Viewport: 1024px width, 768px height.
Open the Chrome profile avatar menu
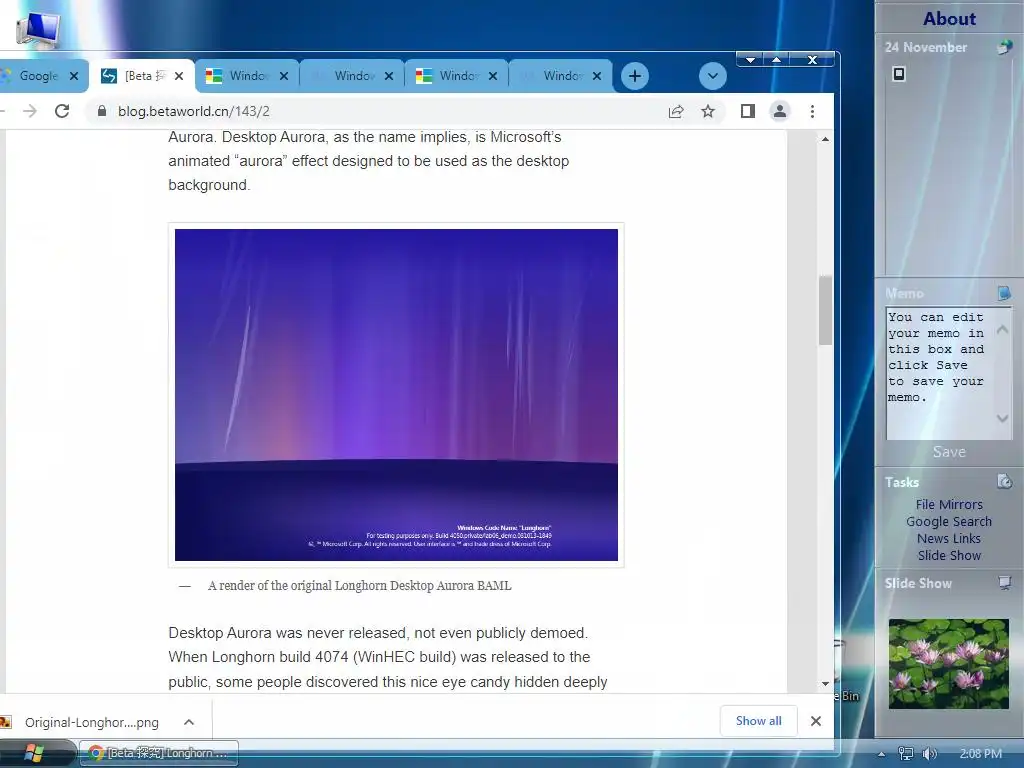pyautogui.click(x=780, y=112)
